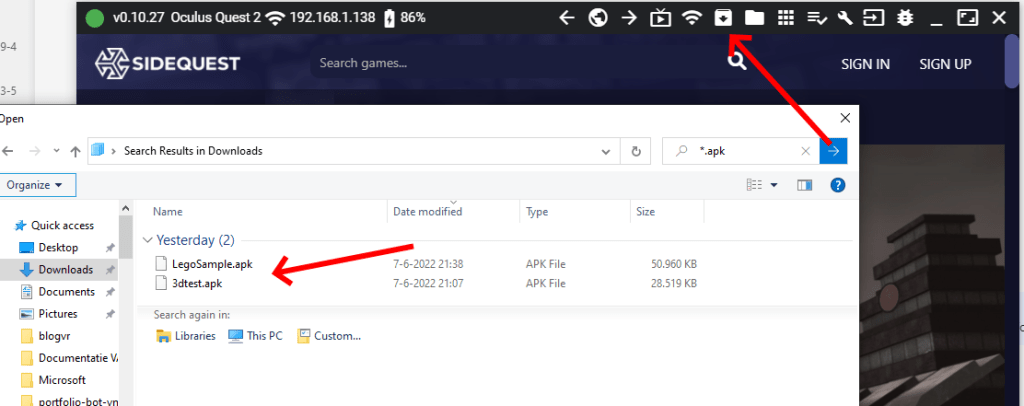Expand the address bar path dropdown

tap(605, 151)
